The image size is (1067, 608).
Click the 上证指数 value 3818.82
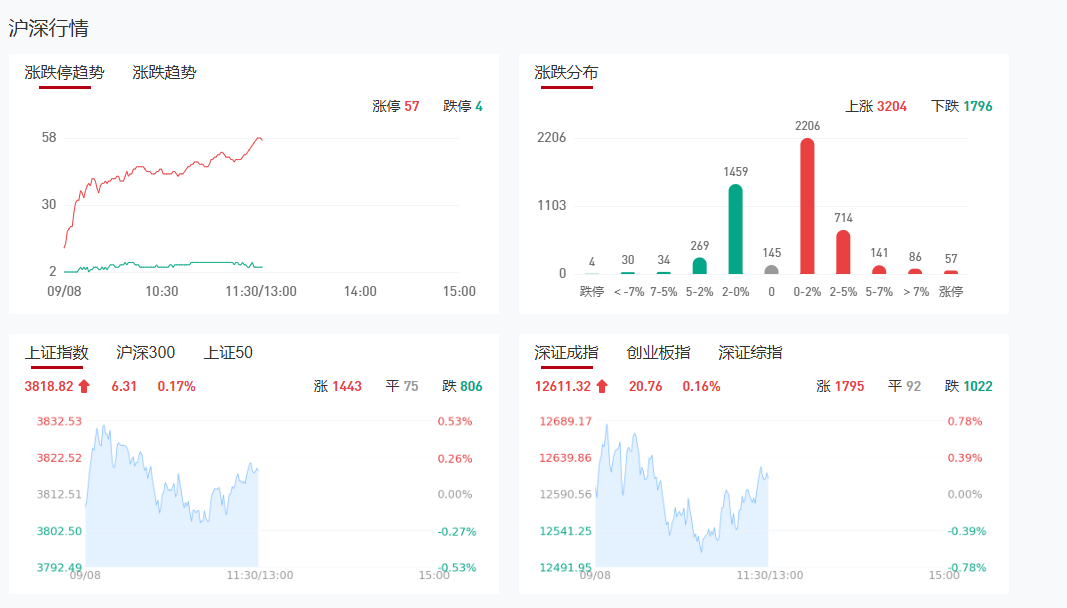tap(49, 386)
